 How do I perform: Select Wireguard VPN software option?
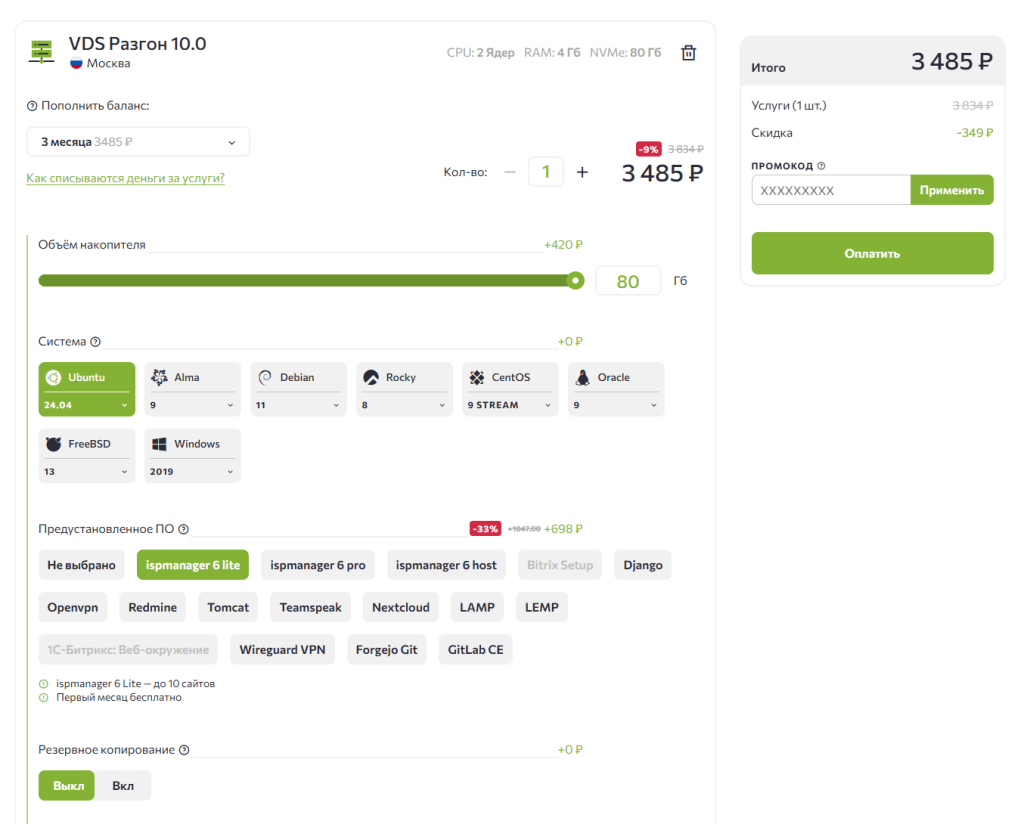point(282,649)
